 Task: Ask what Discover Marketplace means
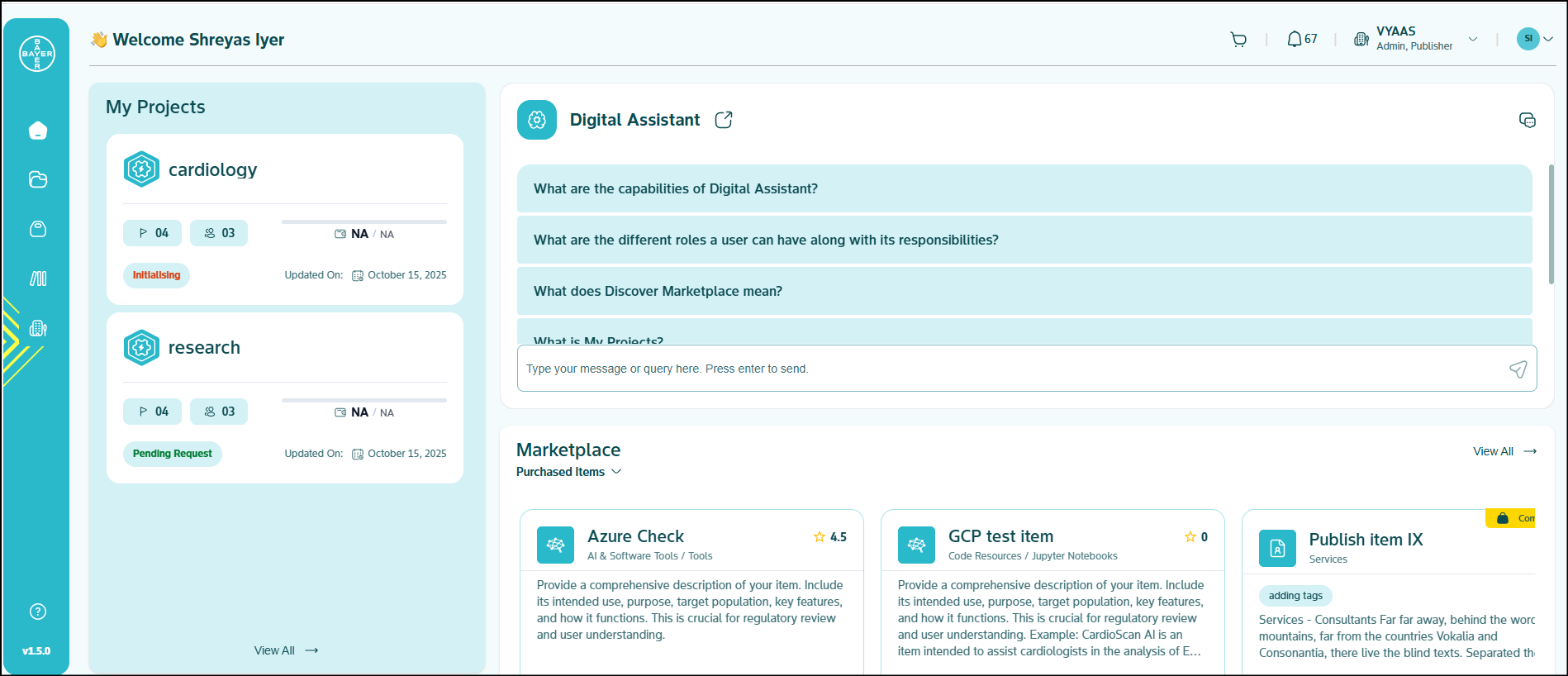[x=1024, y=291]
